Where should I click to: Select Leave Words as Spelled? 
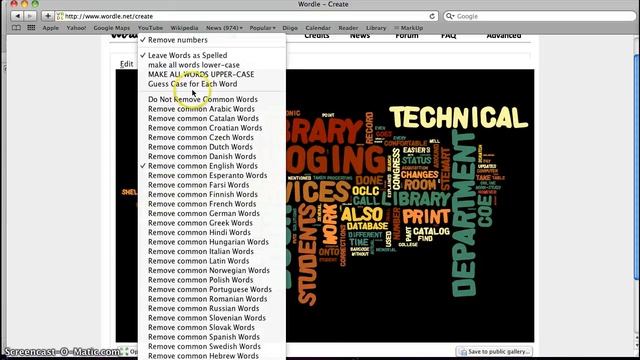212,55
